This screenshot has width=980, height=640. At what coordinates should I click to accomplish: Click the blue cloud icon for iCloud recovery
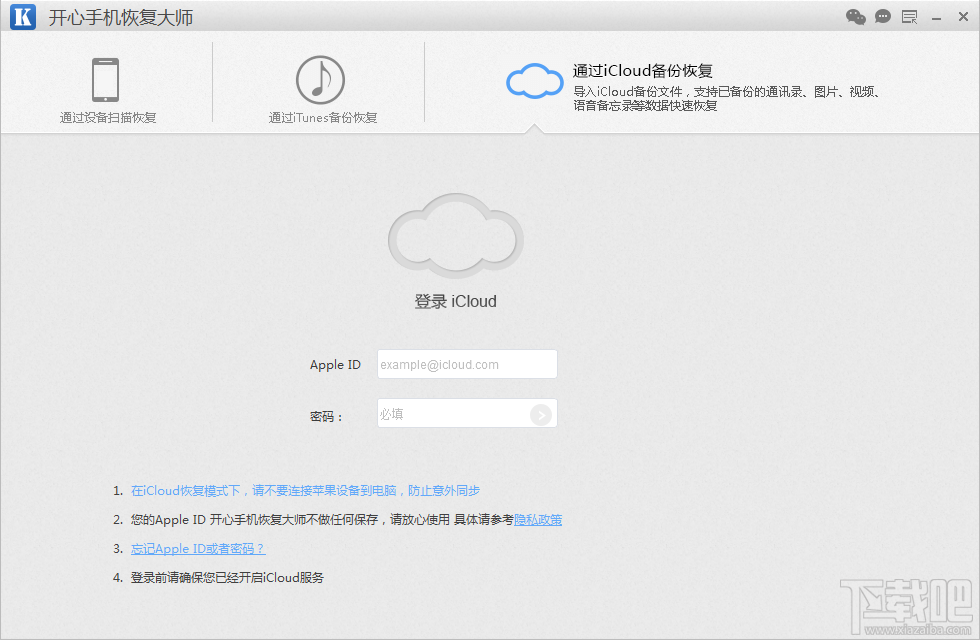pos(534,79)
